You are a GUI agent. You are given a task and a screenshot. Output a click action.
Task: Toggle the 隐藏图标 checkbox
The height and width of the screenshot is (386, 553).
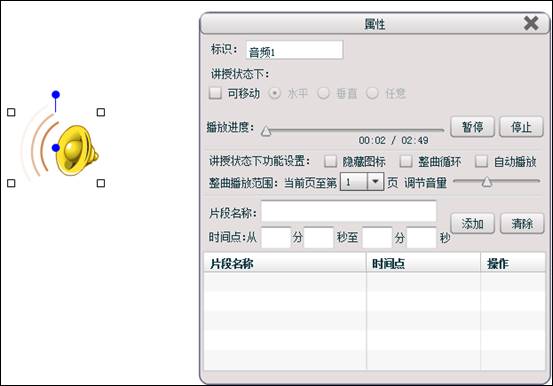[x=330, y=162]
